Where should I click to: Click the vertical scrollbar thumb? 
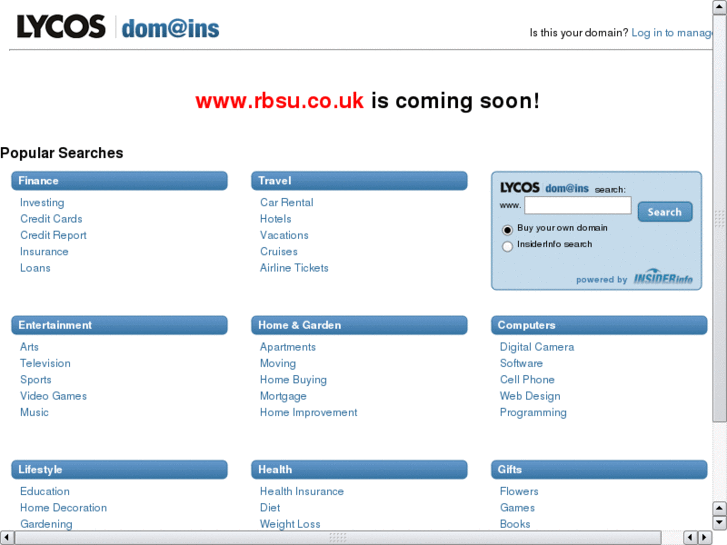tap(720, 218)
